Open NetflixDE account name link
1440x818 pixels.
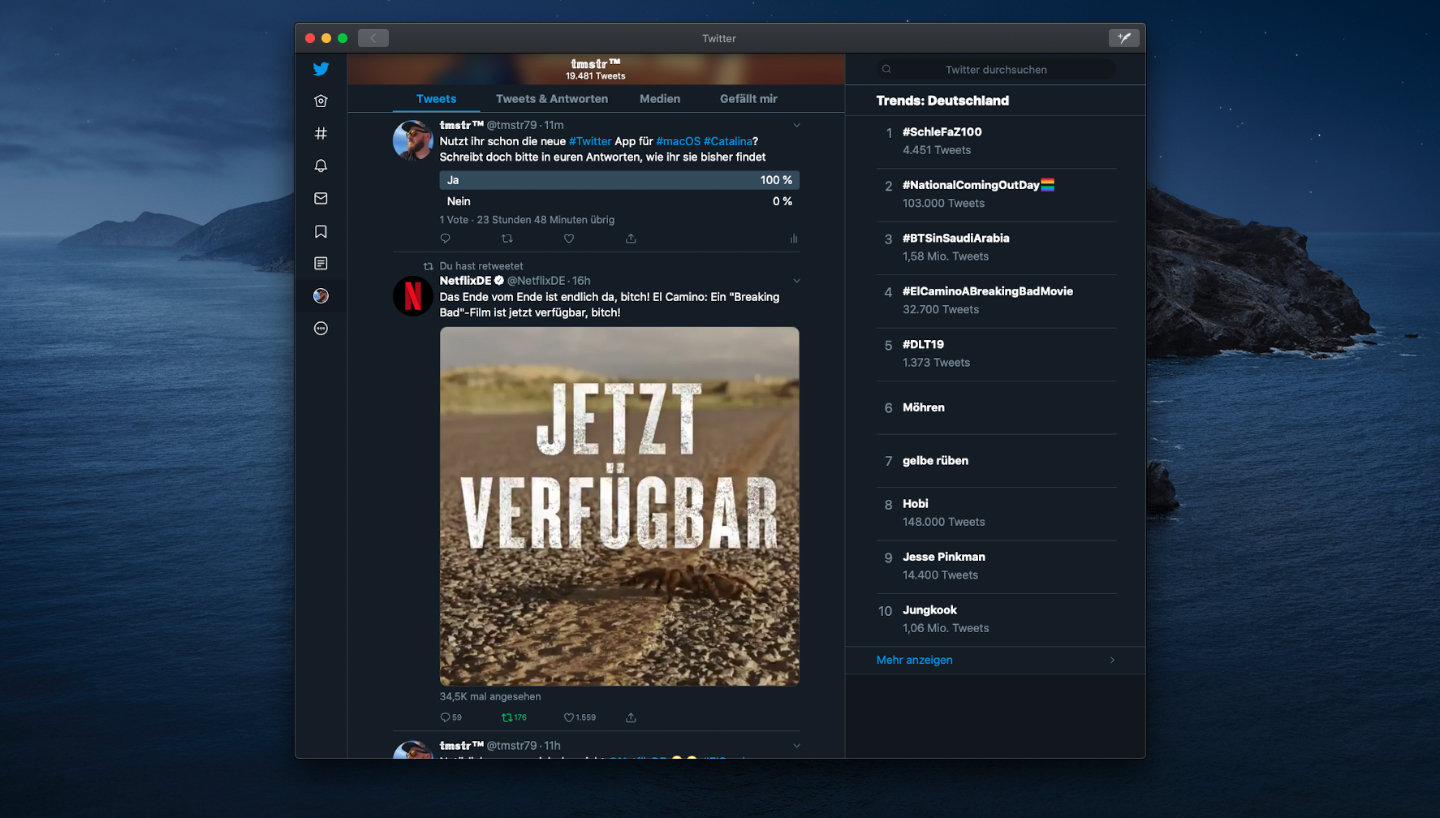tap(466, 281)
